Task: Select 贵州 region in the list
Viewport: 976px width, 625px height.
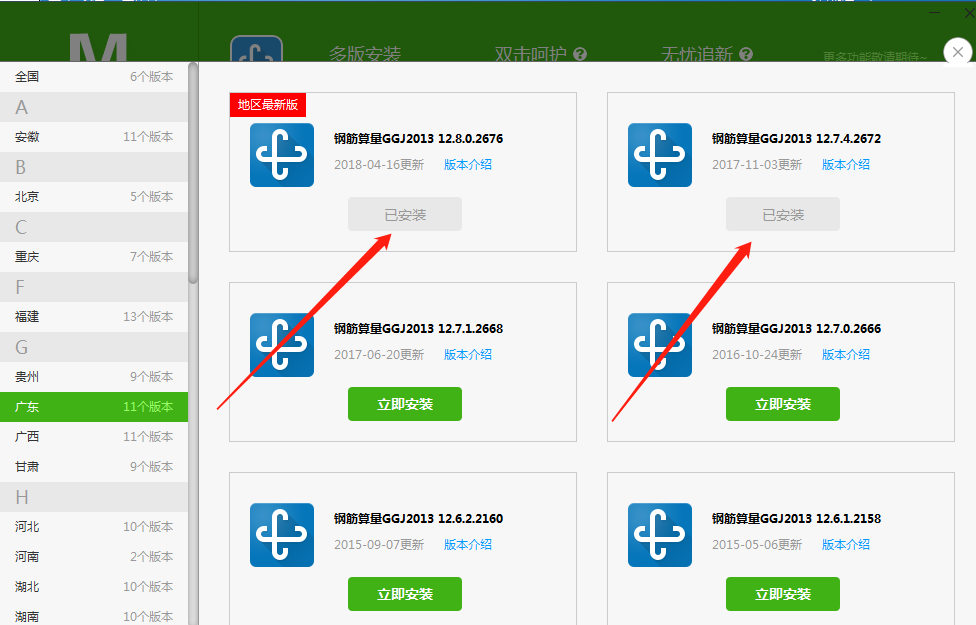Action: click(94, 377)
